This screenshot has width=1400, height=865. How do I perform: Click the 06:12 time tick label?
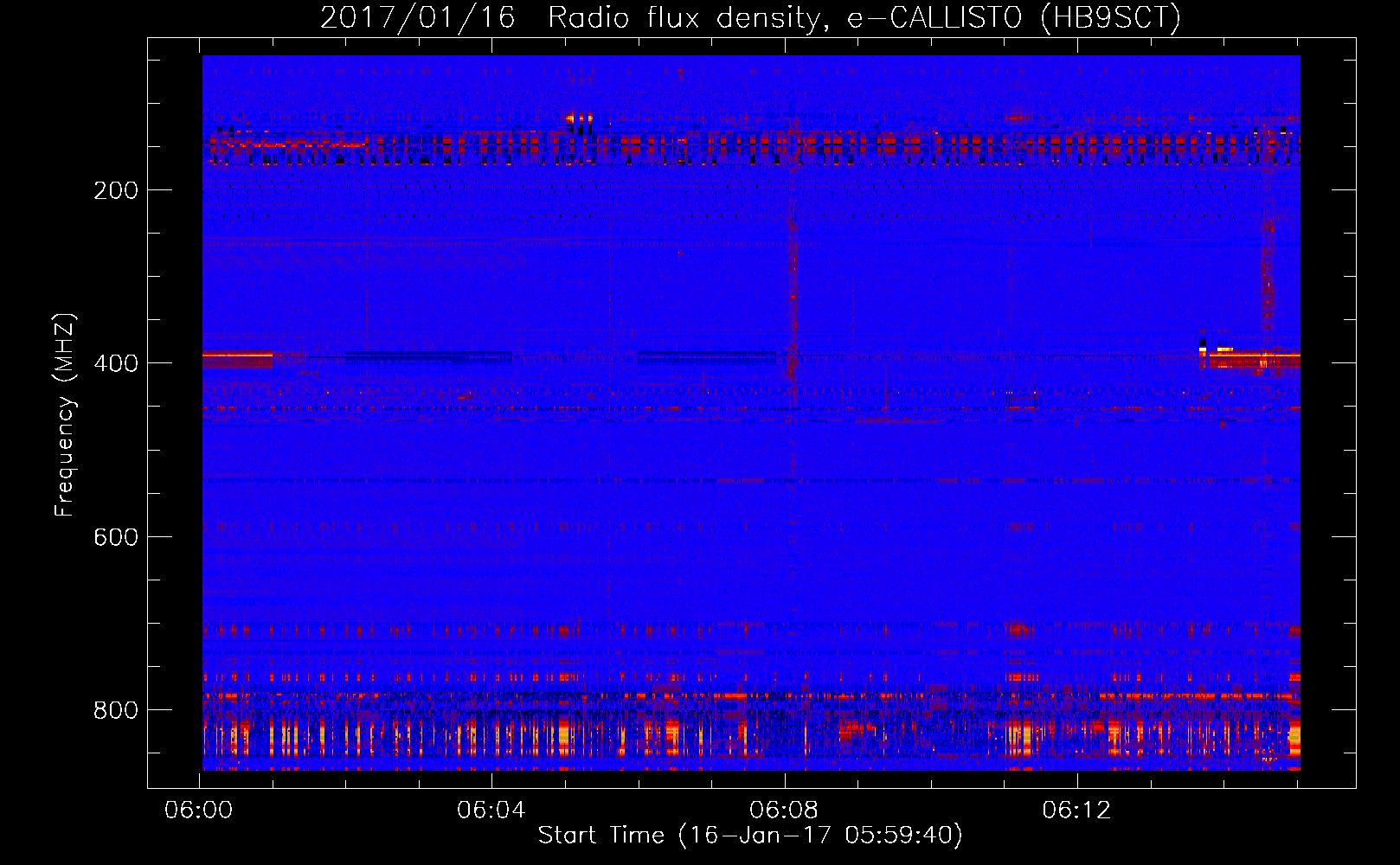coord(1076,811)
